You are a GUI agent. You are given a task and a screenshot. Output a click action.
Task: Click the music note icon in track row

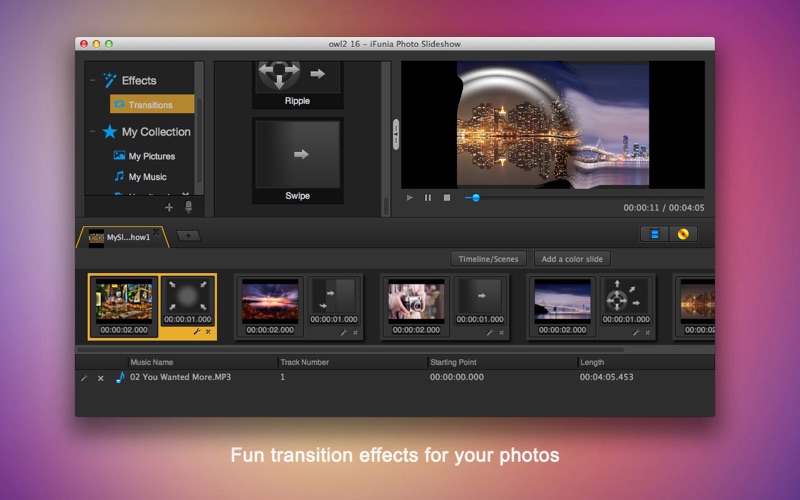[120, 378]
